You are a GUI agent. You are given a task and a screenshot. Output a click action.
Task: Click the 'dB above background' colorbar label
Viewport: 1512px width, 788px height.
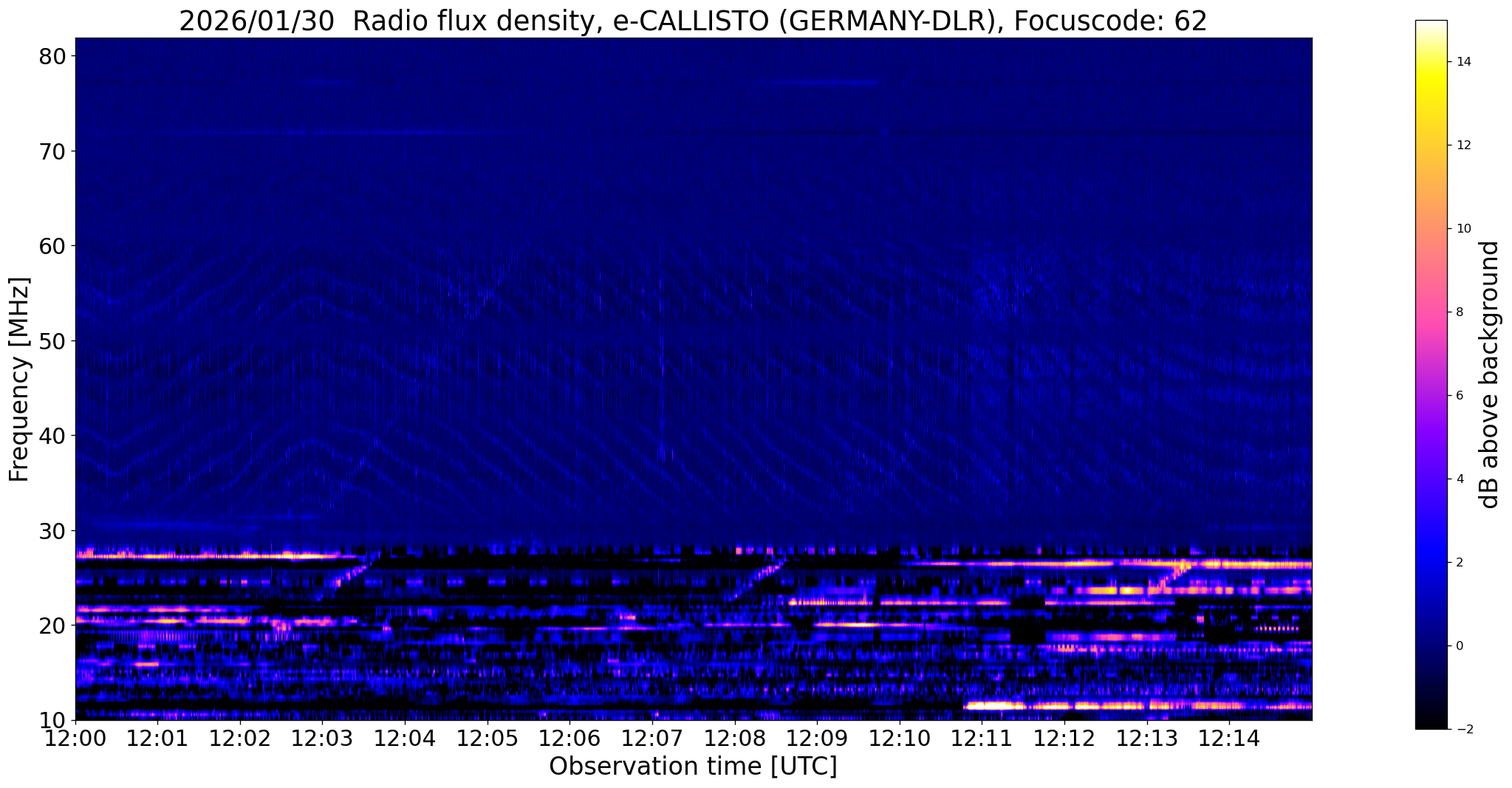pyautogui.click(x=1490, y=374)
